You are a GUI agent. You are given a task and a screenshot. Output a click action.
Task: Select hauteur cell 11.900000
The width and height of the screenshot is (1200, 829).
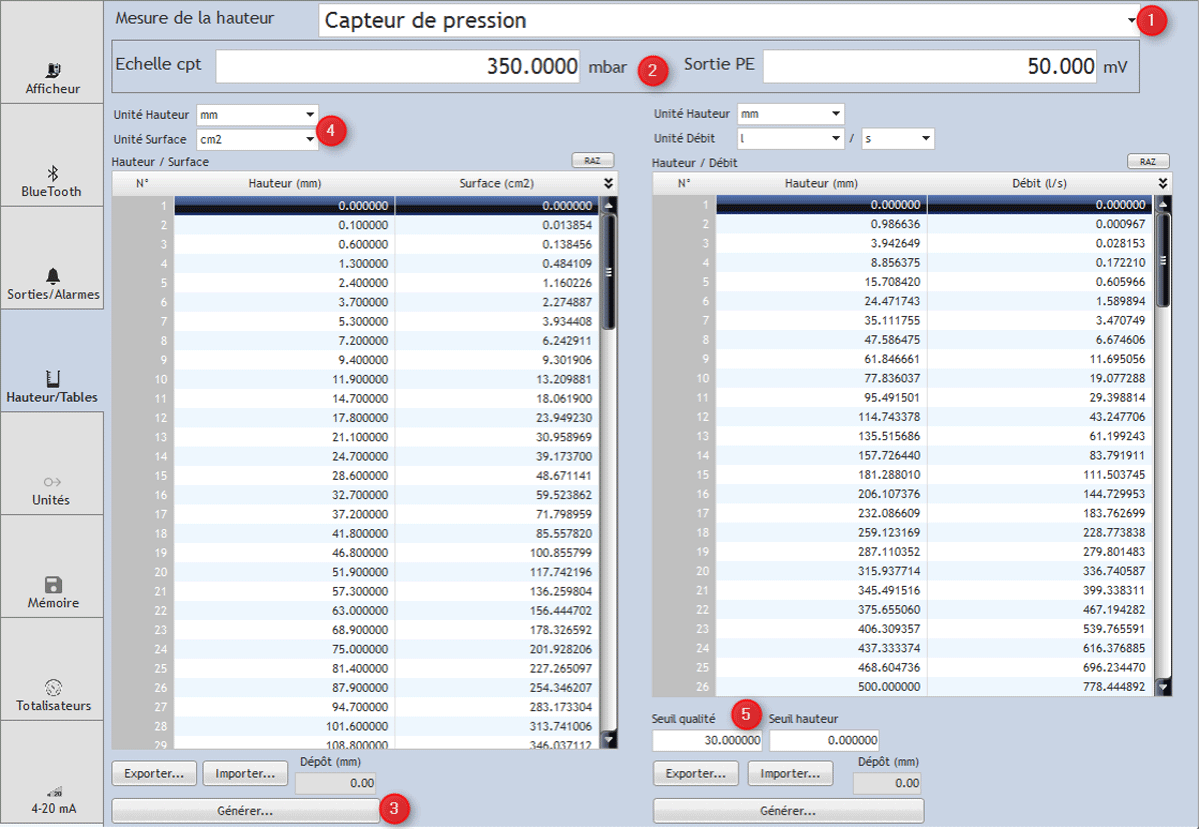(284, 379)
